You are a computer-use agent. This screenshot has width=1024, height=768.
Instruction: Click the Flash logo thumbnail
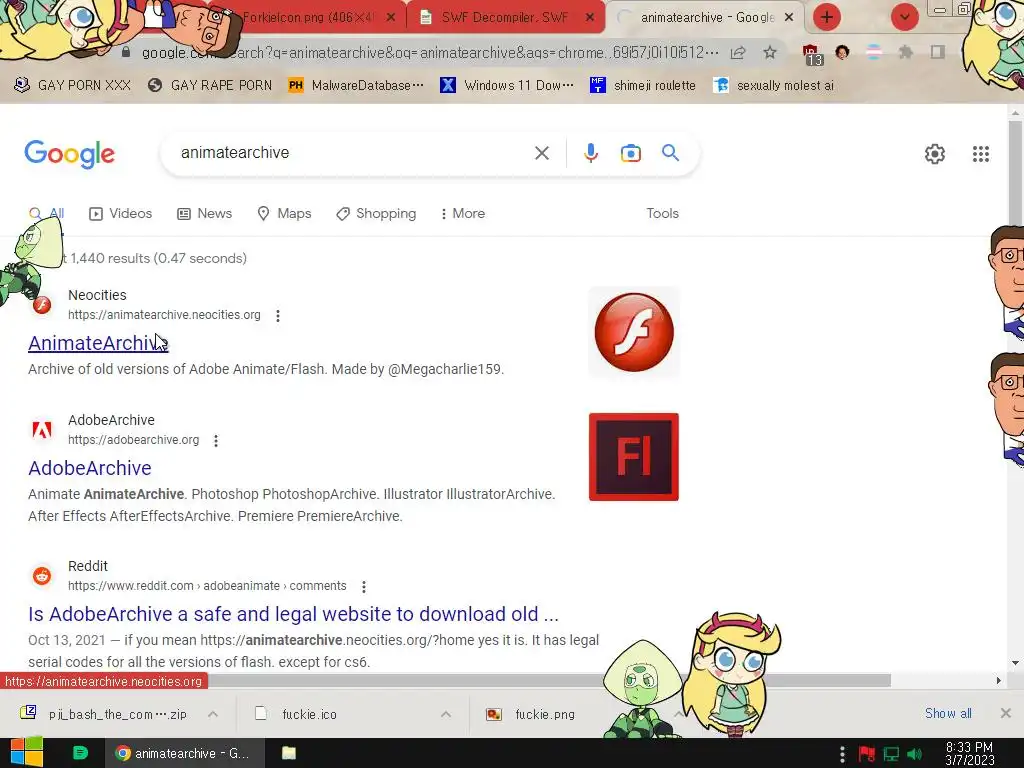[x=634, y=332]
